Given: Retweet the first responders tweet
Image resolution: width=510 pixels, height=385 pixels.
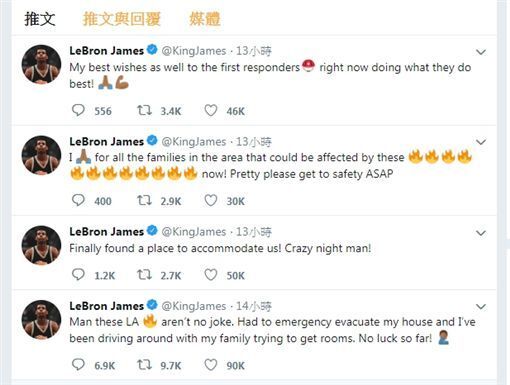Looking at the screenshot, I should click(x=144, y=110).
